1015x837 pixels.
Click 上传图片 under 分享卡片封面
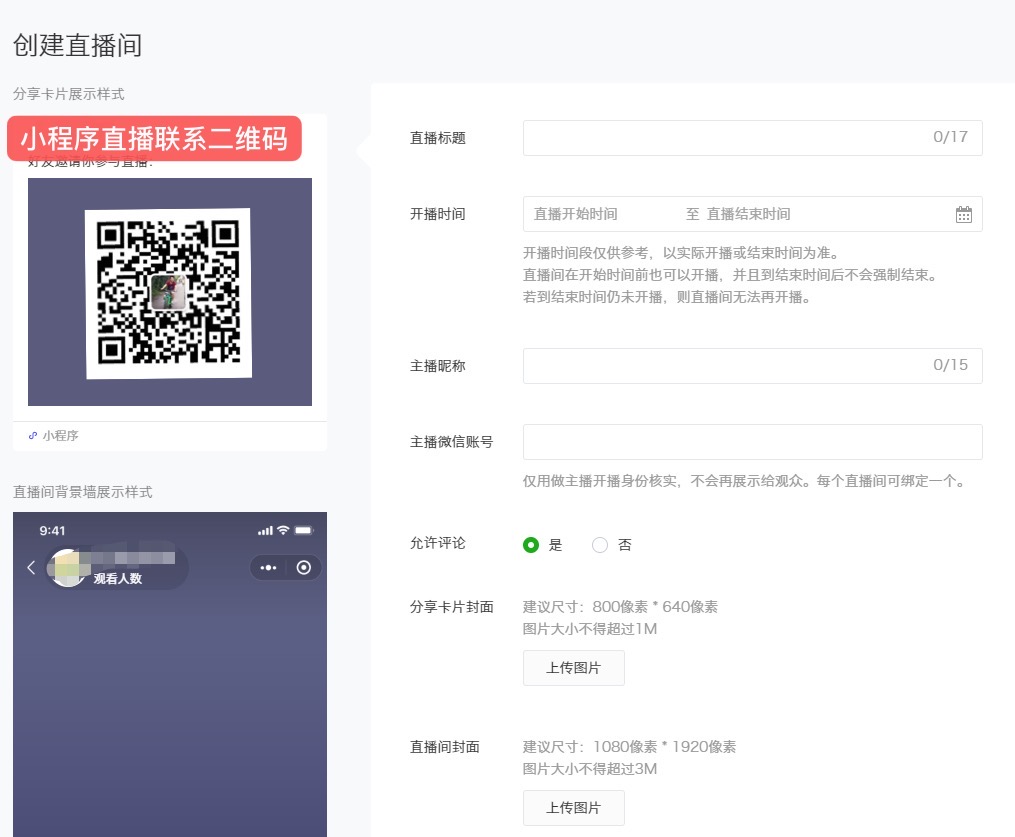[574, 668]
